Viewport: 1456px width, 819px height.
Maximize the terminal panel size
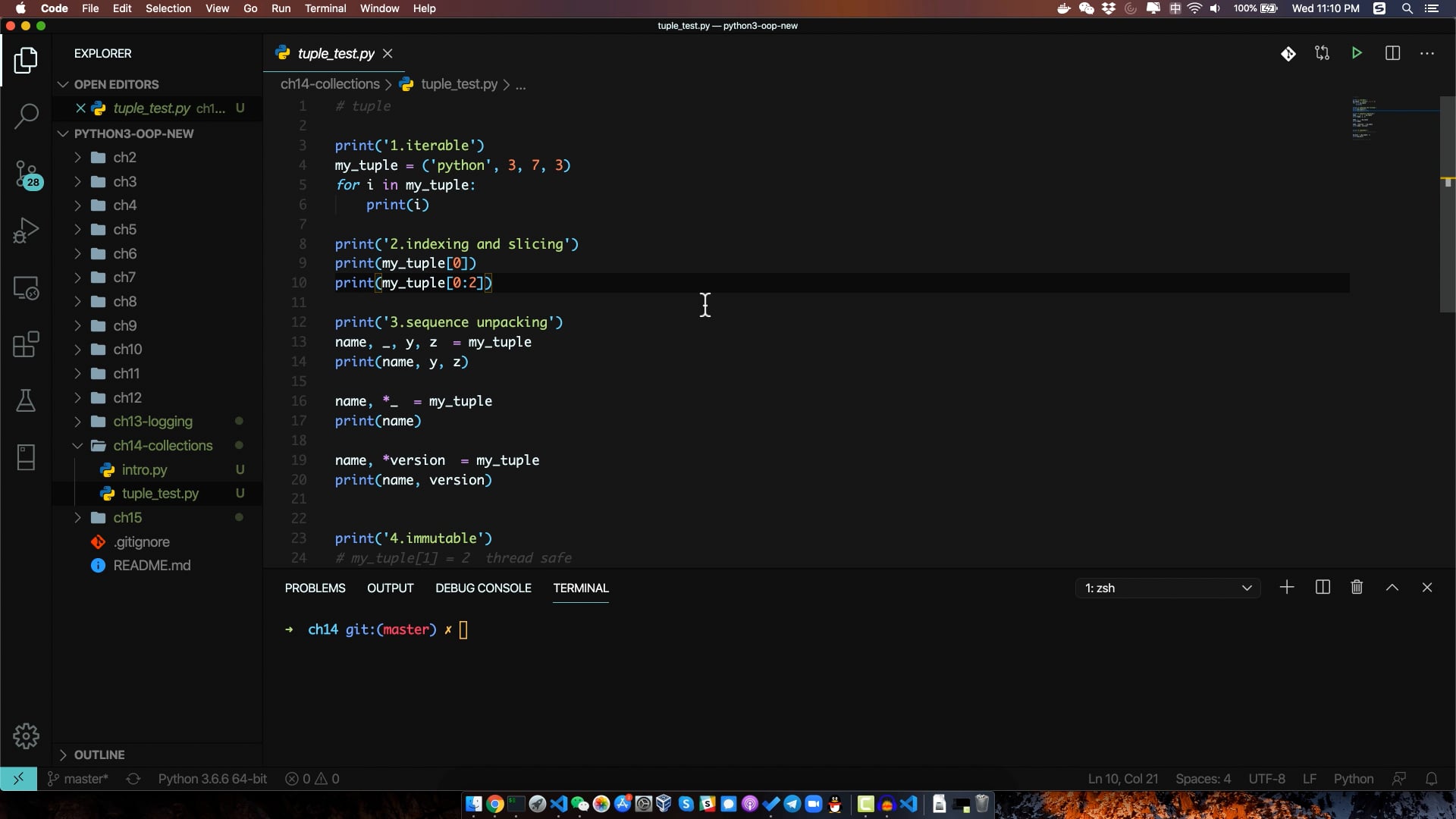[x=1392, y=588]
